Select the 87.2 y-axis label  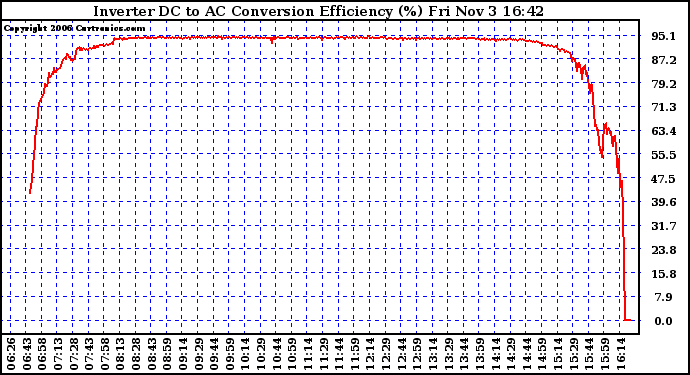(664, 60)
